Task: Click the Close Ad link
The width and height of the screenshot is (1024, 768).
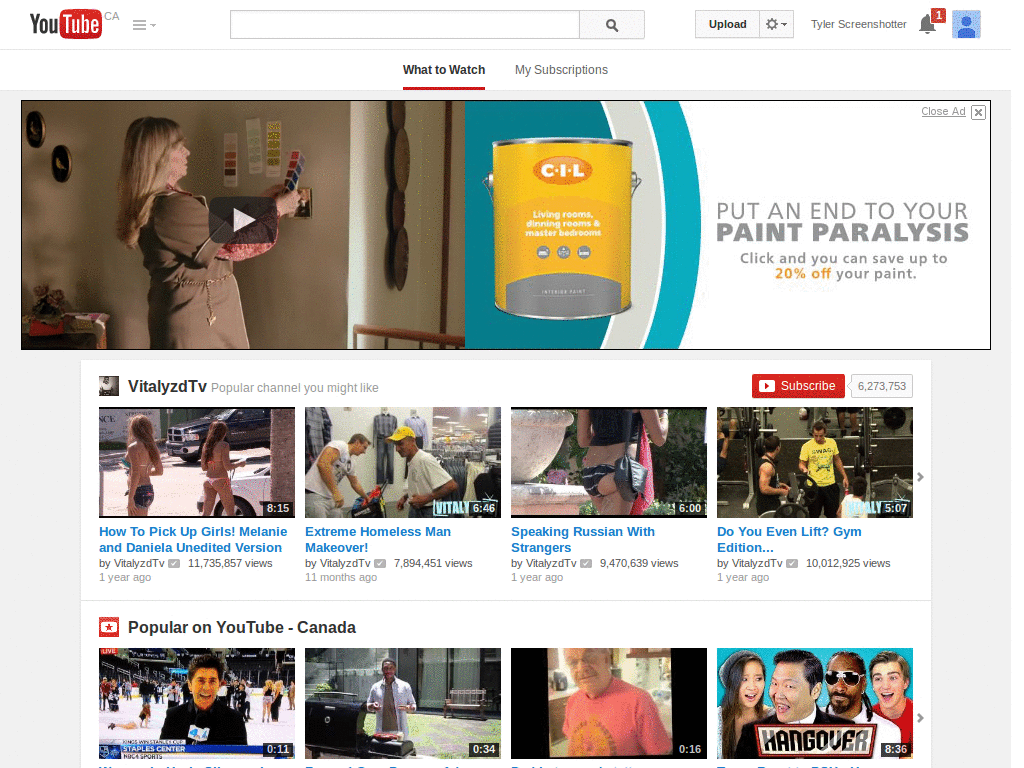Action: pyautogui.click(x=943, y=112)
